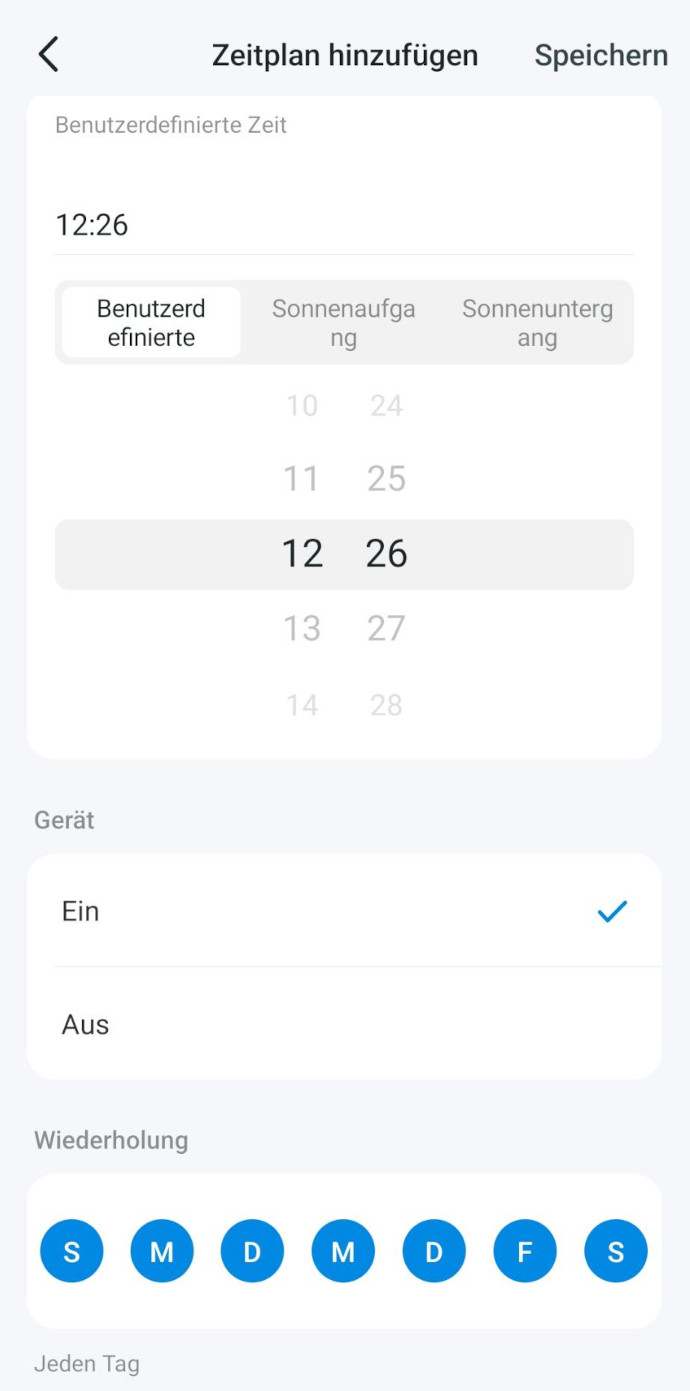The height and width of the screenshot is (1391, 690).
Task: Switch to the Sonnenaufgang tab
Action: pyautogui.click(x=343, y=323)
